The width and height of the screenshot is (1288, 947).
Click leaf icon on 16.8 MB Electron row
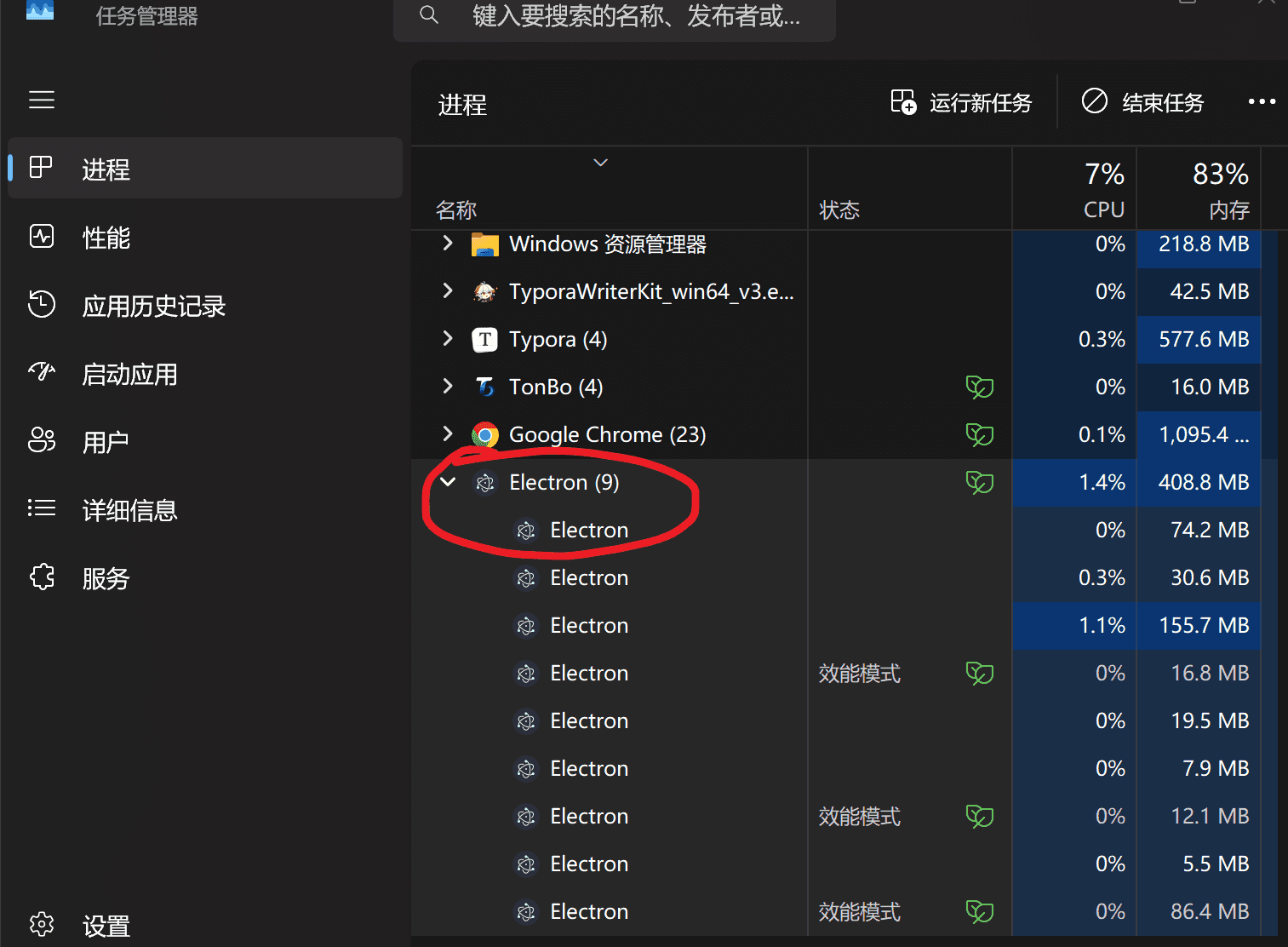pyautogui.click(x=980, y=674)
